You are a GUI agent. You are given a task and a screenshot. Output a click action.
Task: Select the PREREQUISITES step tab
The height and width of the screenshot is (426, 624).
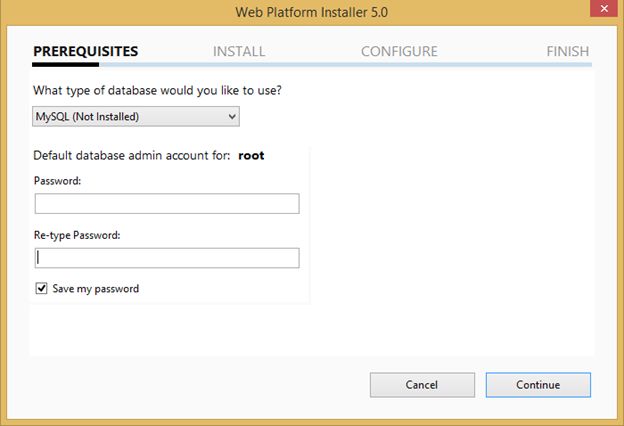[x=86, y=51]
